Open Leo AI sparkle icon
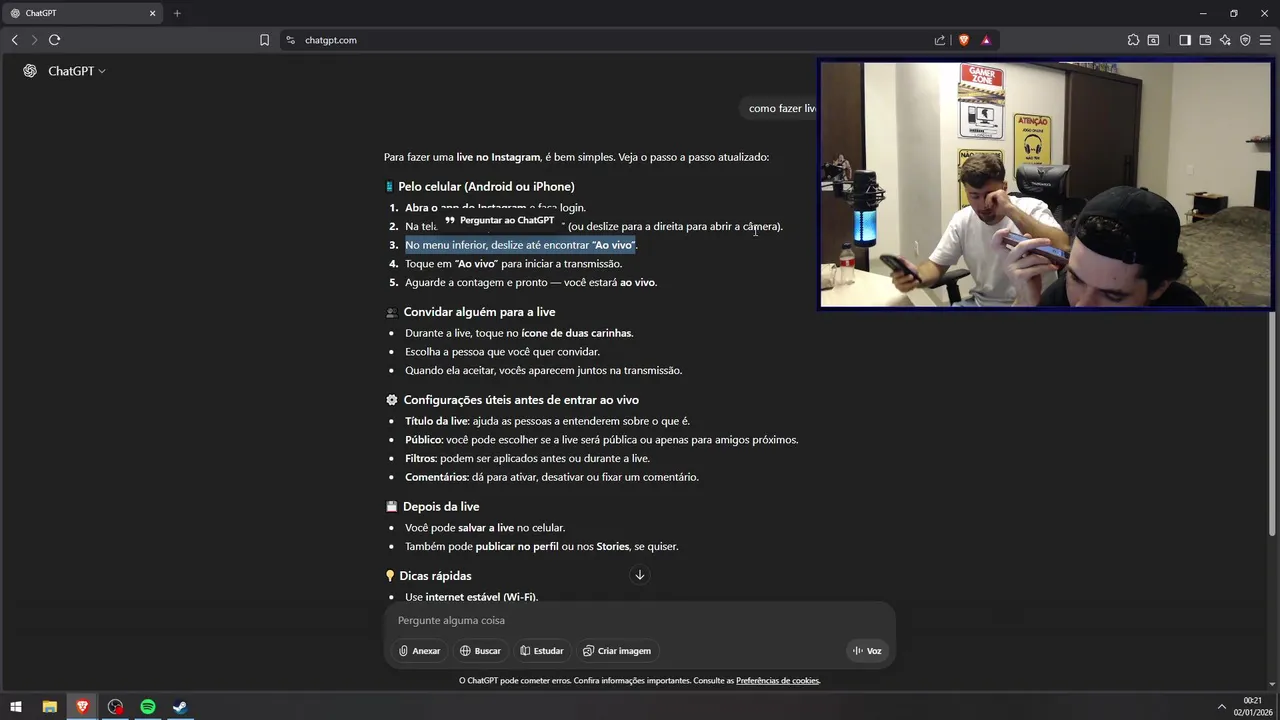Screen dimensions: 1280x720 [1225, 40]
